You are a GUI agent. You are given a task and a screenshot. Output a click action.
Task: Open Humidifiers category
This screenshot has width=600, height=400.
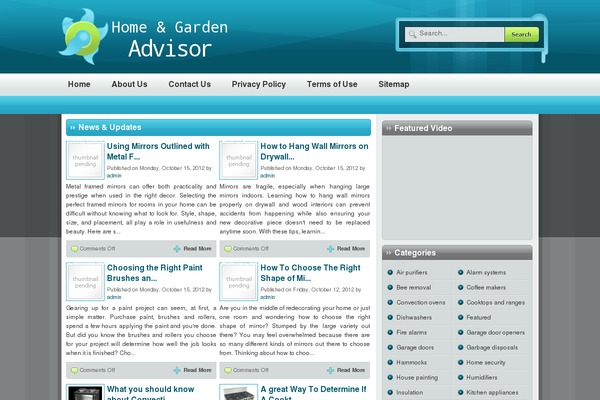[482, 377]
